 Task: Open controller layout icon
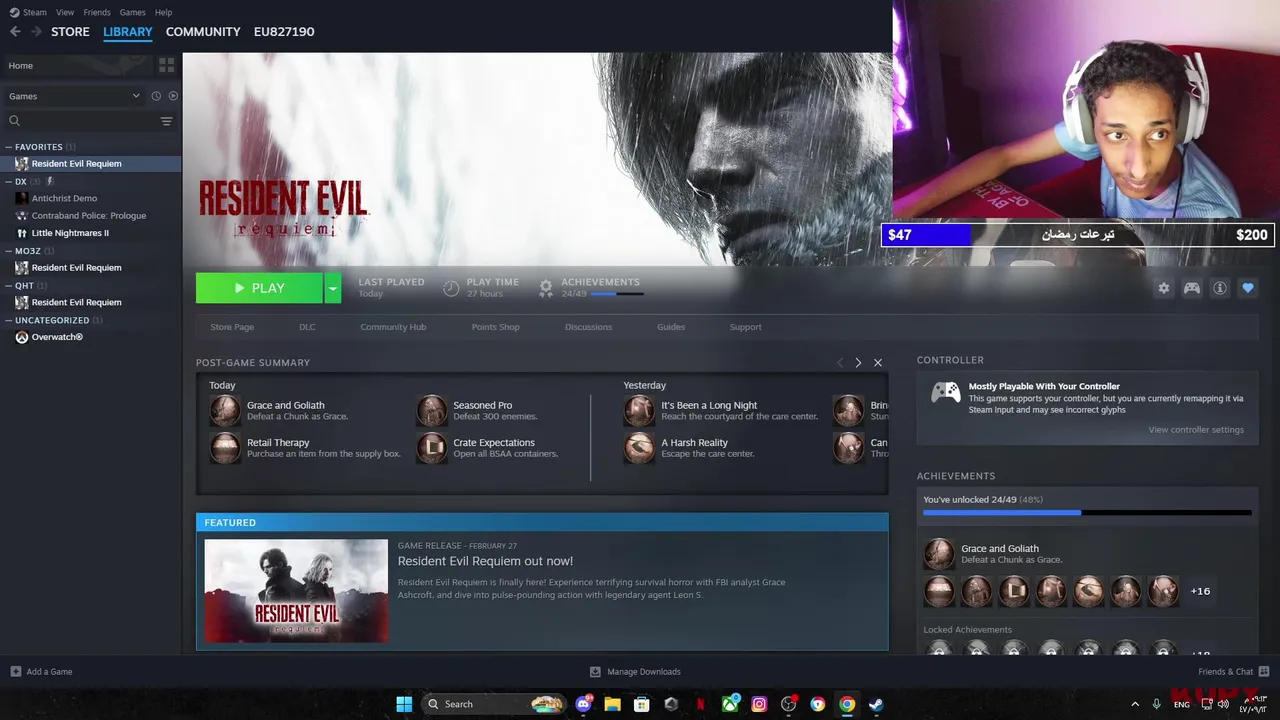[x=1192, y=288]
